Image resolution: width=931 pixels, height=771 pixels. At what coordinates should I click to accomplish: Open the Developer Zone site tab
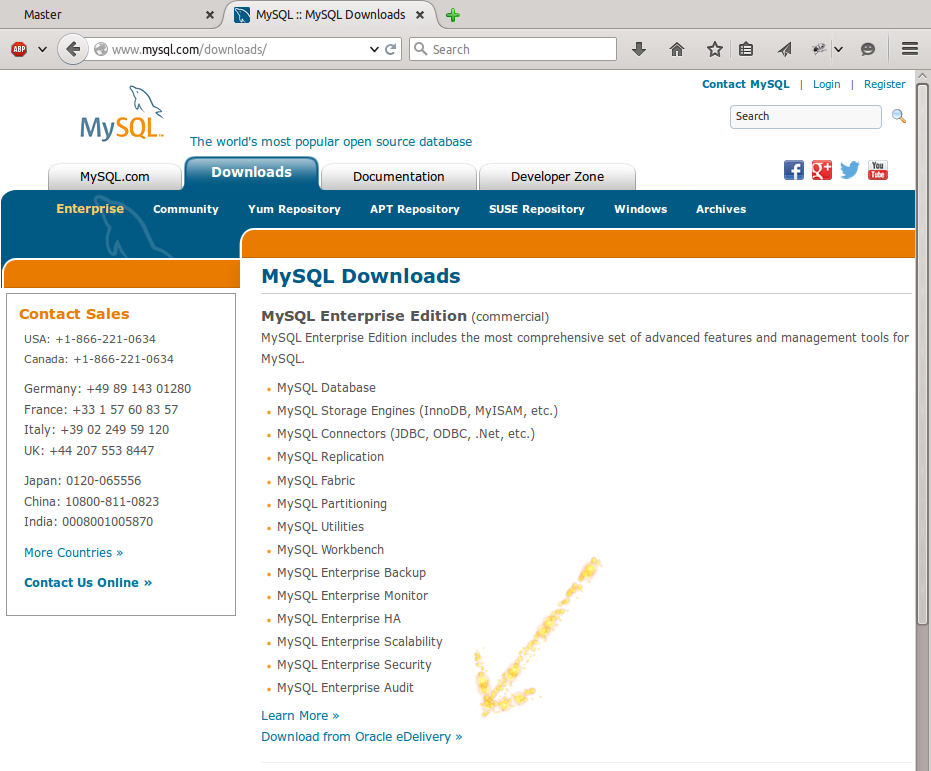(558, 177)
